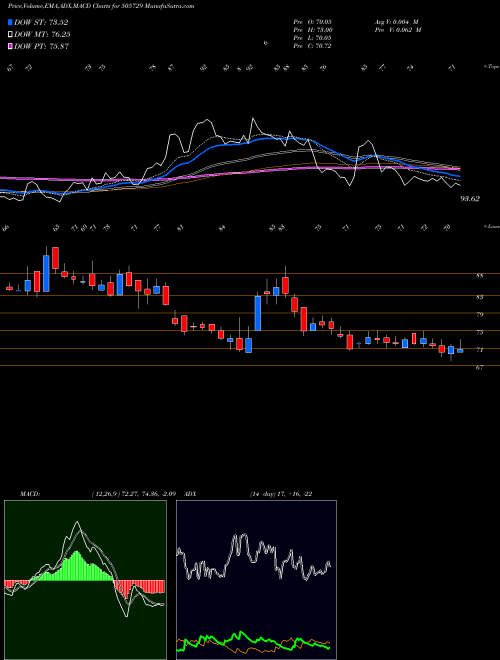Open the ADX indicator panel

256,580
